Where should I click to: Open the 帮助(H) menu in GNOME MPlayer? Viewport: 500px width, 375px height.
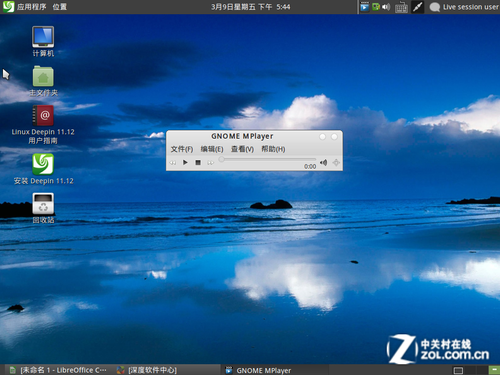point(273,149)
